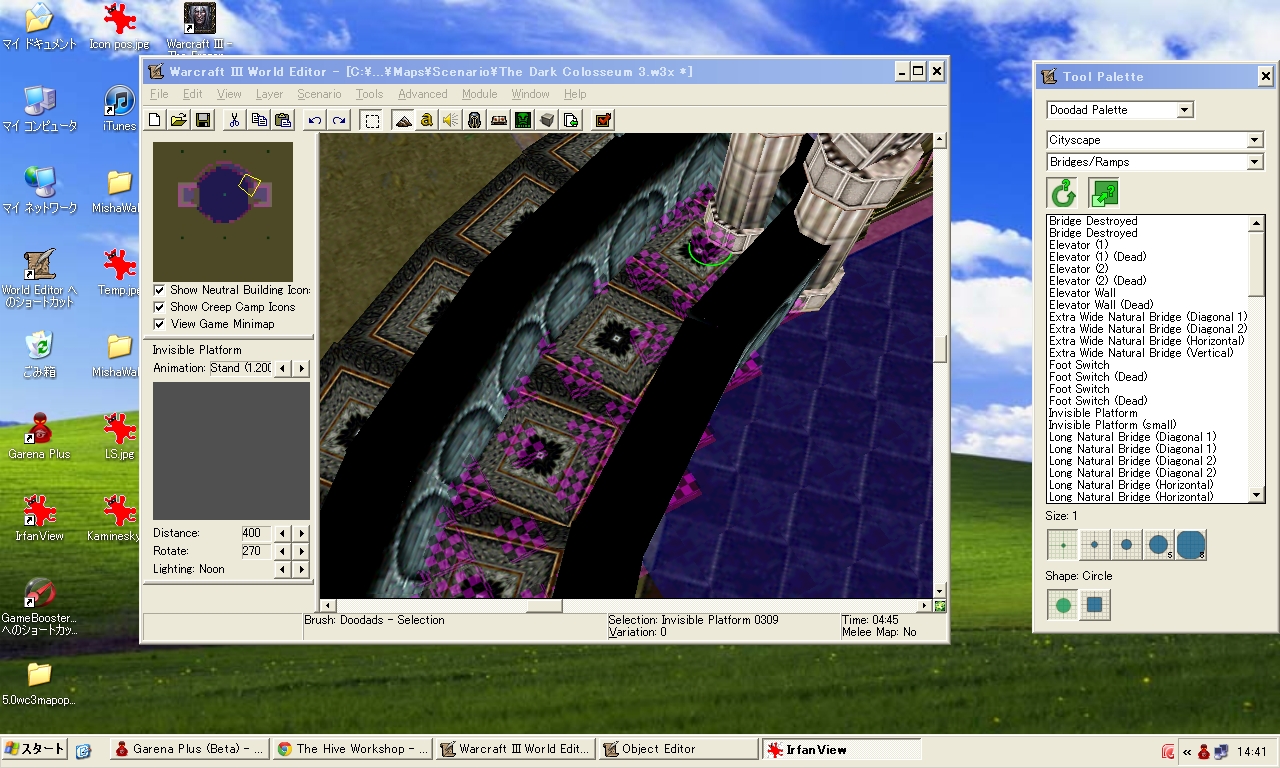Viewport: 1280px width, 768px height.
Task: Open the Layer menu
Action: pos(269,94)
